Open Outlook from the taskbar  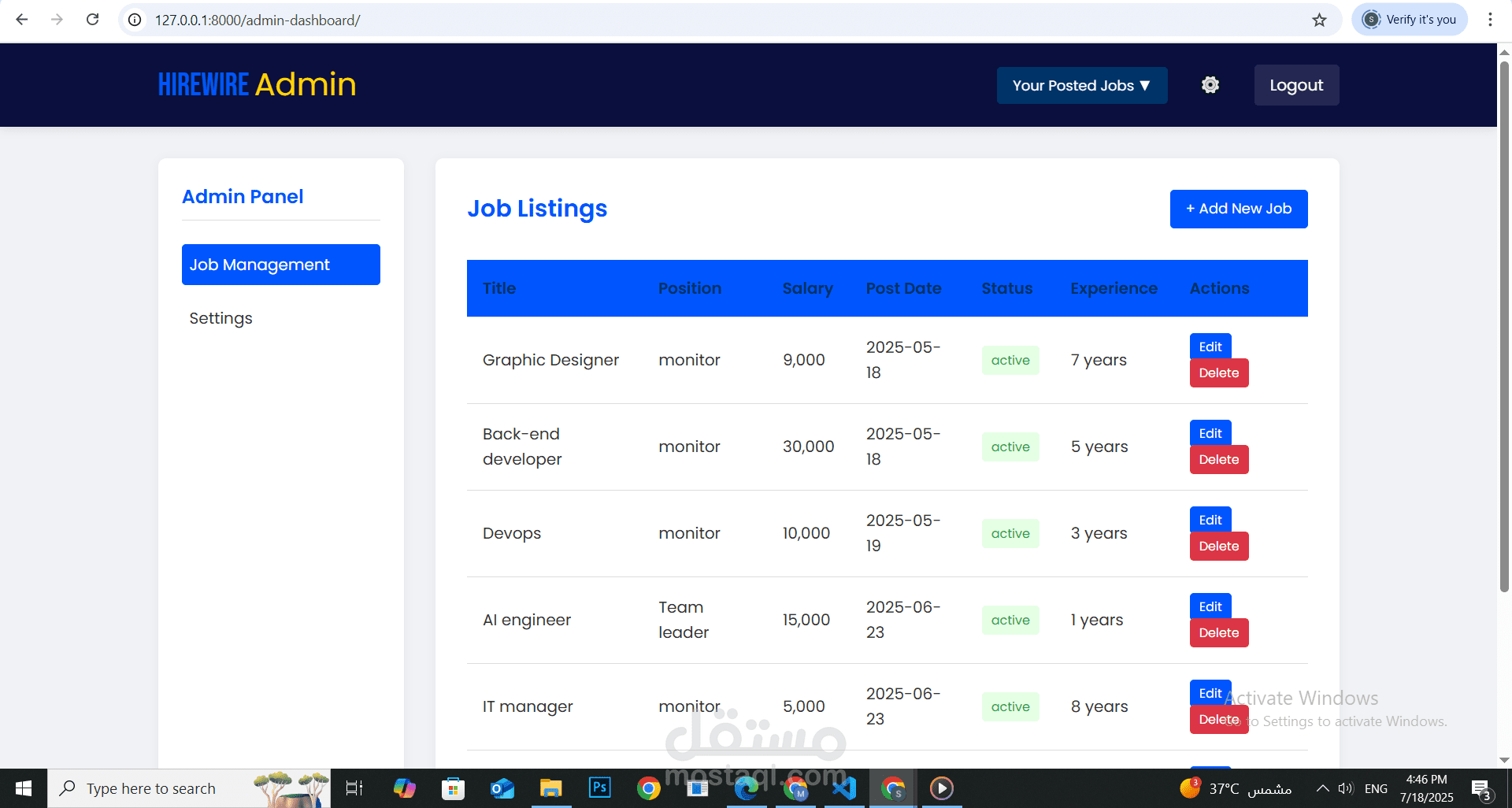point(502,788)
